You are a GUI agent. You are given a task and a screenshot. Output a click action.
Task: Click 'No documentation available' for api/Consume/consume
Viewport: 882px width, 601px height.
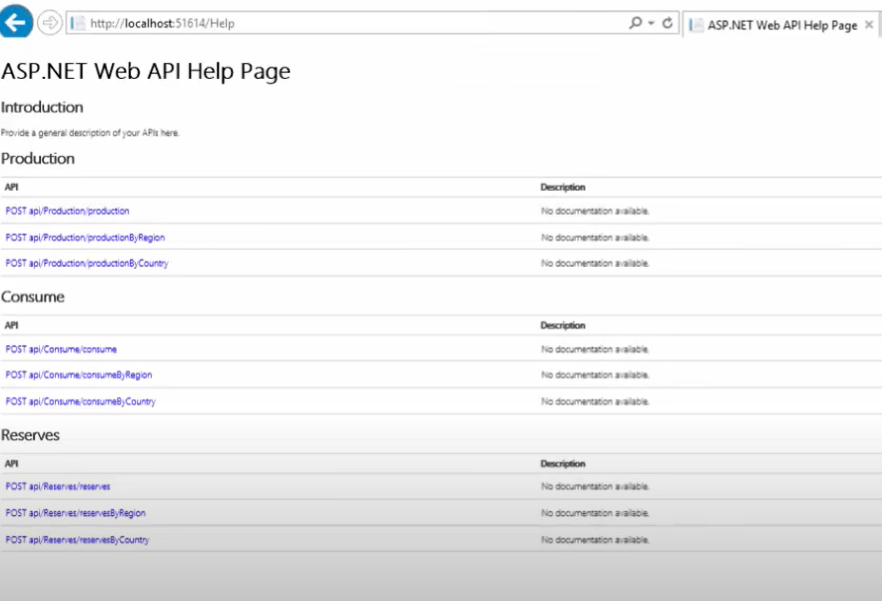[x=595, y=349]
